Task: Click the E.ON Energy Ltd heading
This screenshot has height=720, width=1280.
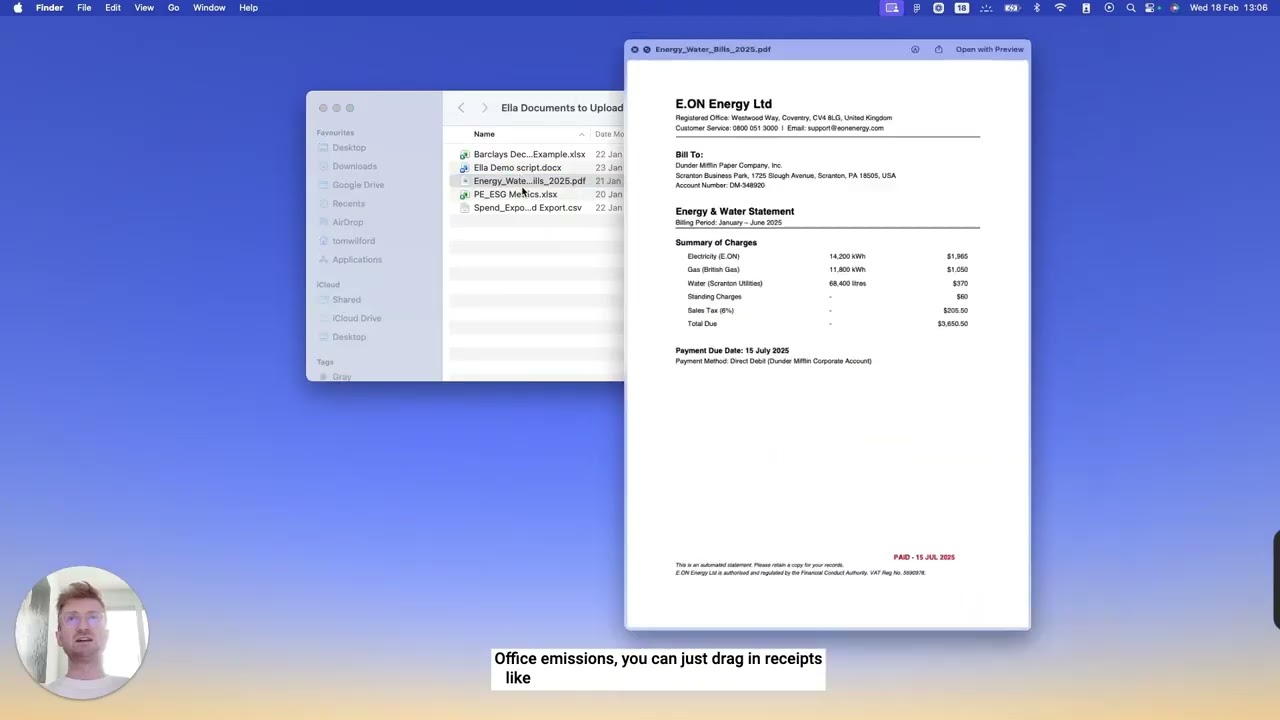Action: pos(723,104)
